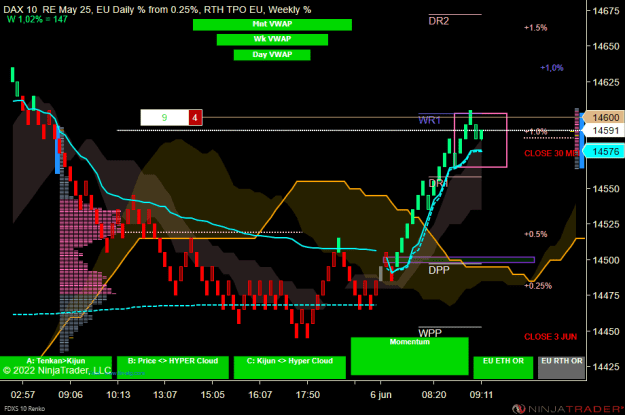Click the DR2 pivot level label
Viewport: 625px width, 415px height.
[438, 21]
